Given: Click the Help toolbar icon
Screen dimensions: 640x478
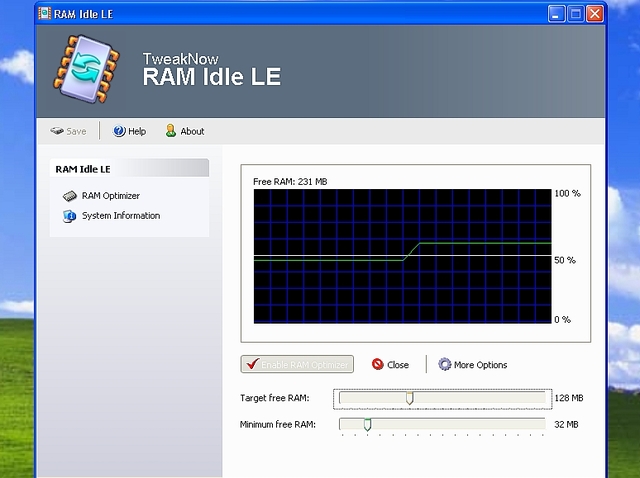Looking at the screenshot, I should click(x=119, y=131).
